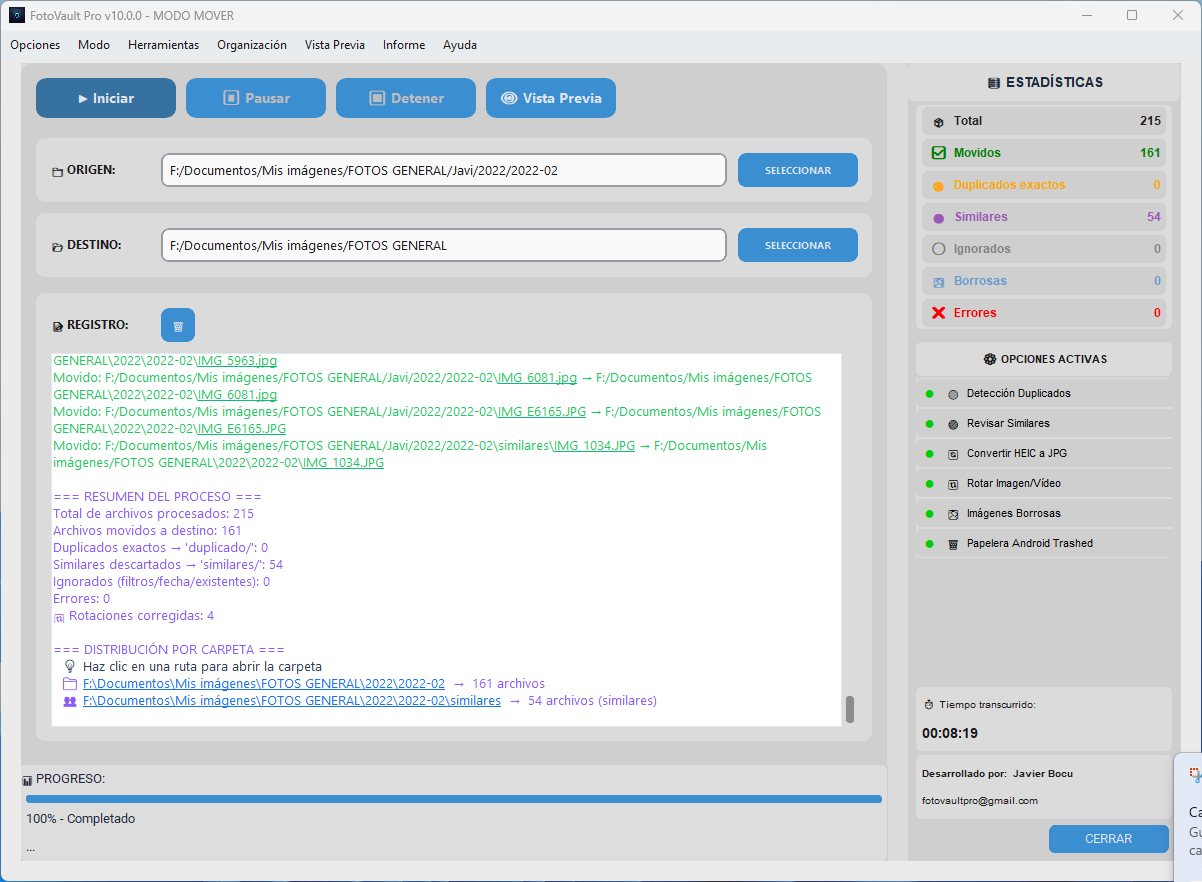Click SELECCIONAR for the DESTINO folder

798,245
